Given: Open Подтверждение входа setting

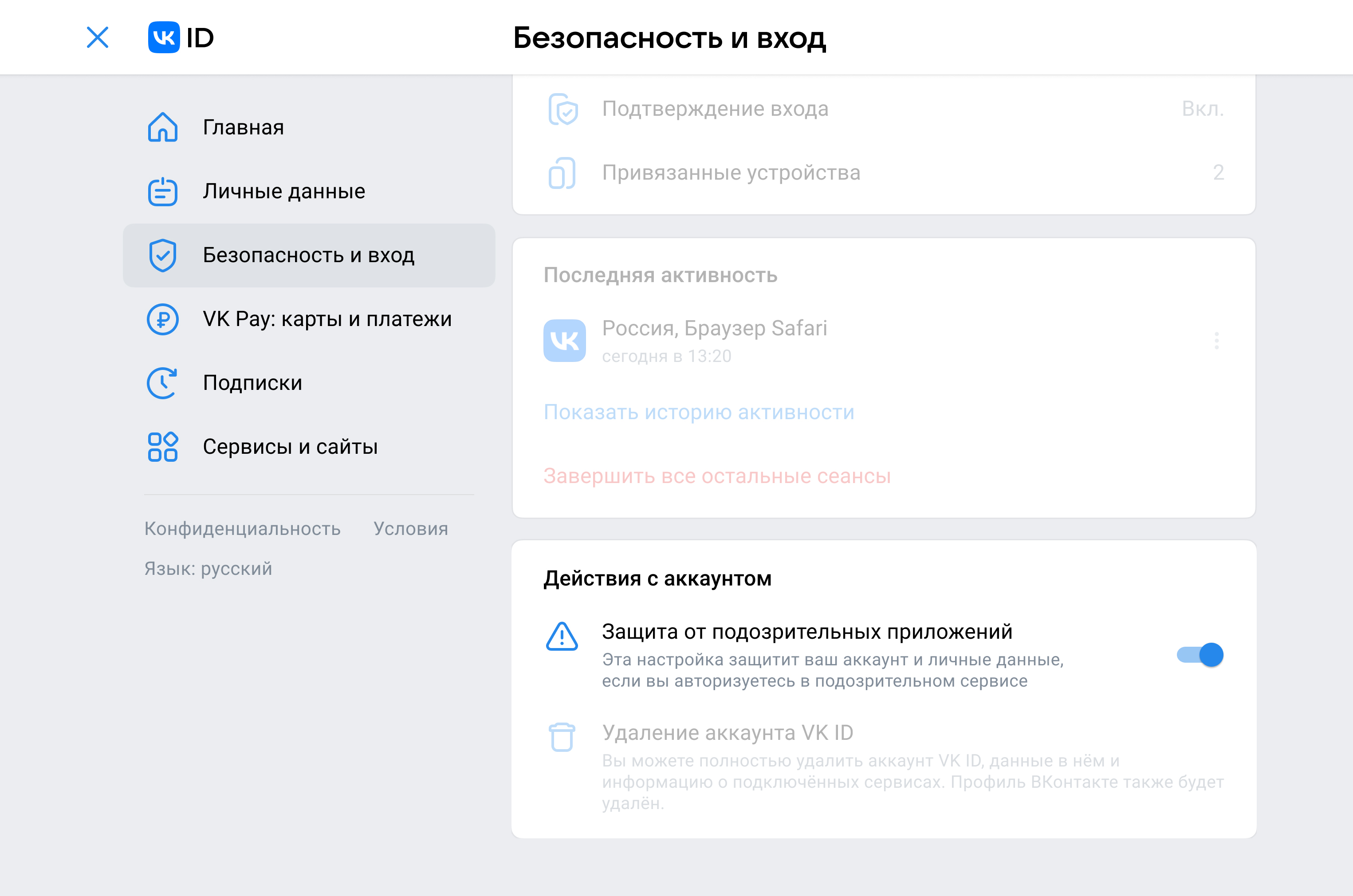Looking at the screenshot, I should point(884,109).
